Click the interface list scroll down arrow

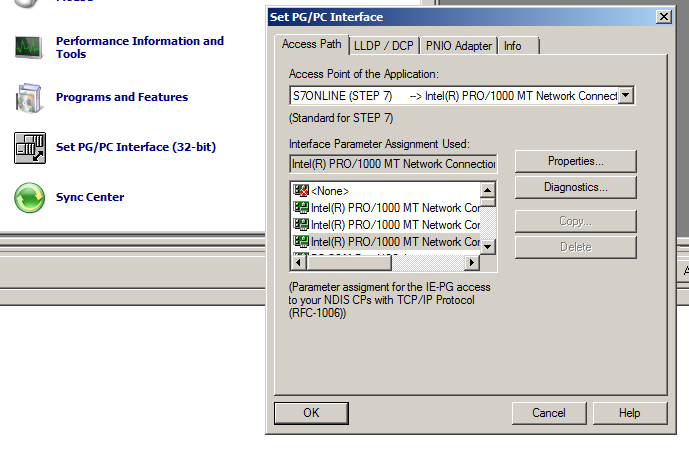[x=487, y=247]
